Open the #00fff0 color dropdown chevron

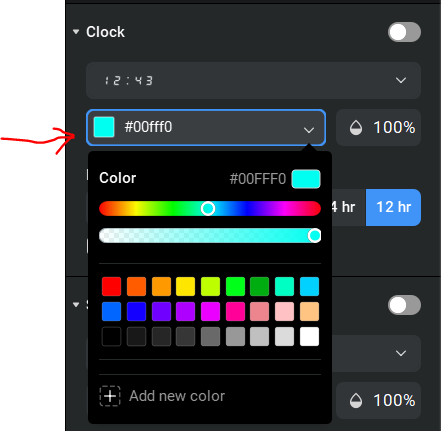tap(309, 130)
